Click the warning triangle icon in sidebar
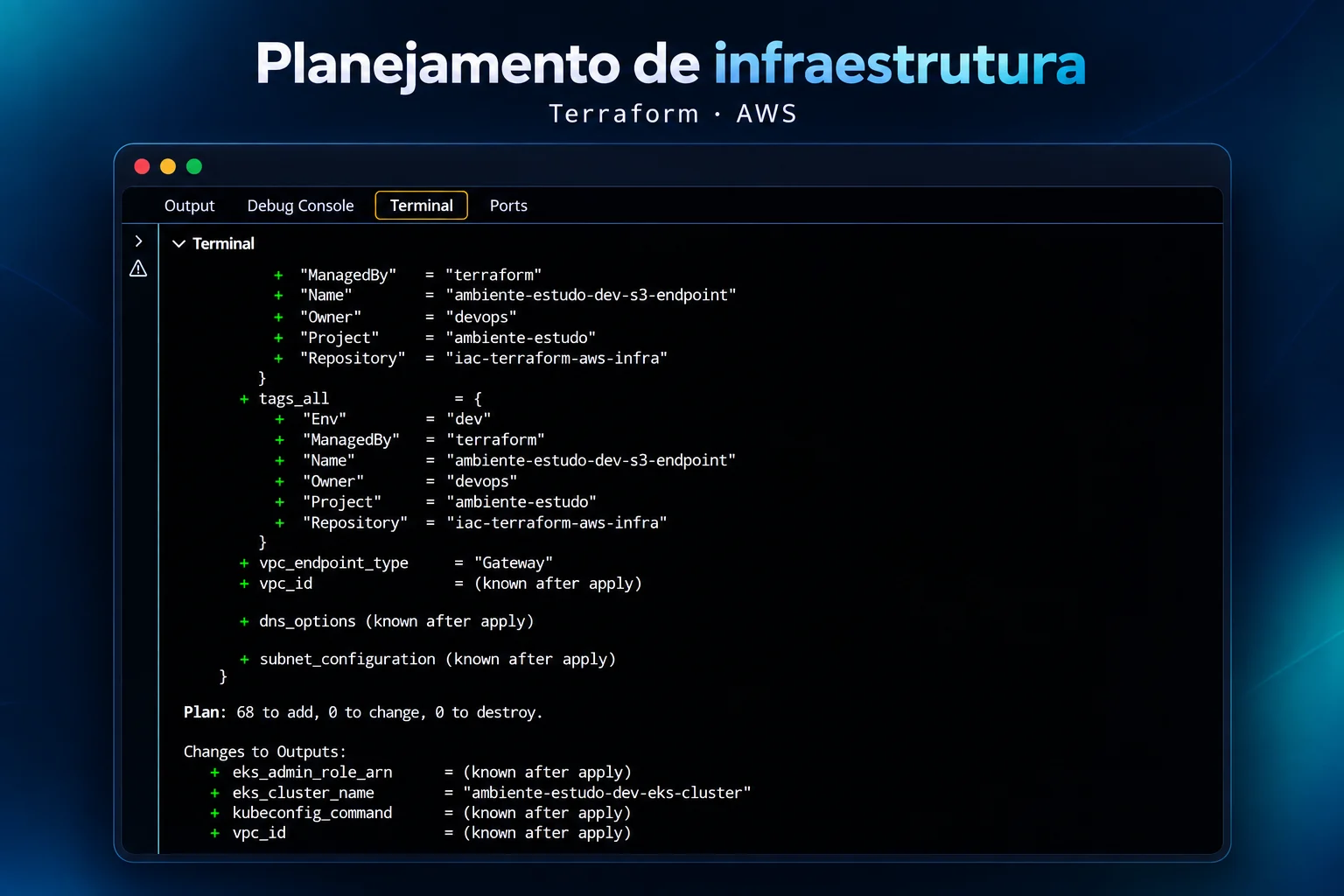The width and height of the screenshot is (1344, 896). pos(138,269)
